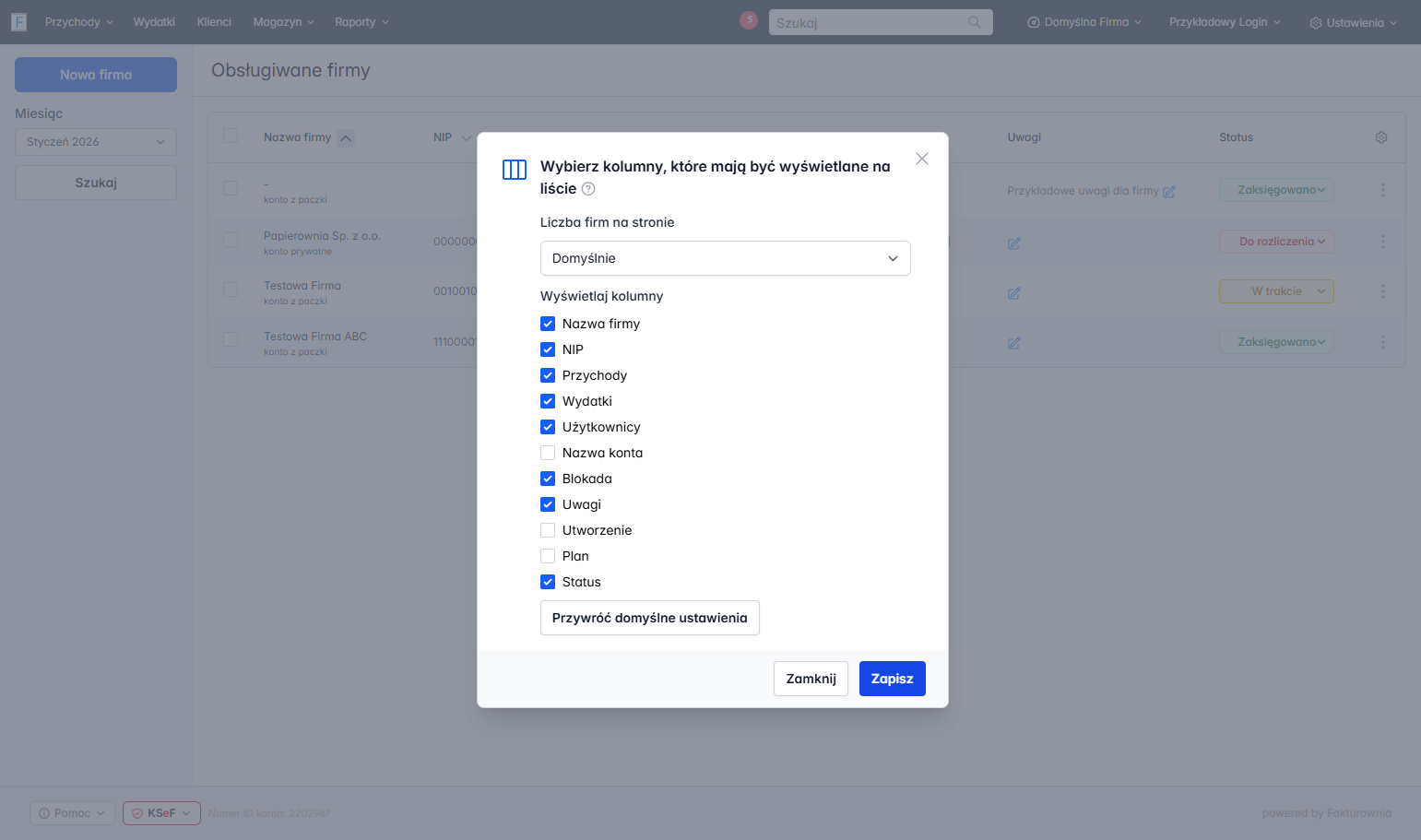Uncheck the Nazwa firmy column checkbox
Image resolution: width=1421 pixels, height=840 pixels.
tap(548, 324)
